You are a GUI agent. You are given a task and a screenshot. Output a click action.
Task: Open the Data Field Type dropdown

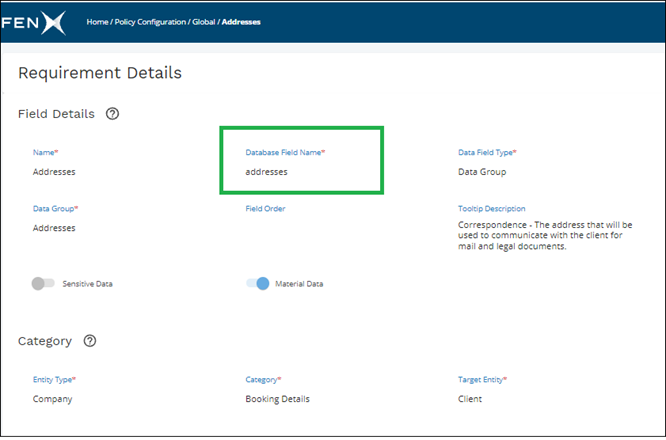481,172
